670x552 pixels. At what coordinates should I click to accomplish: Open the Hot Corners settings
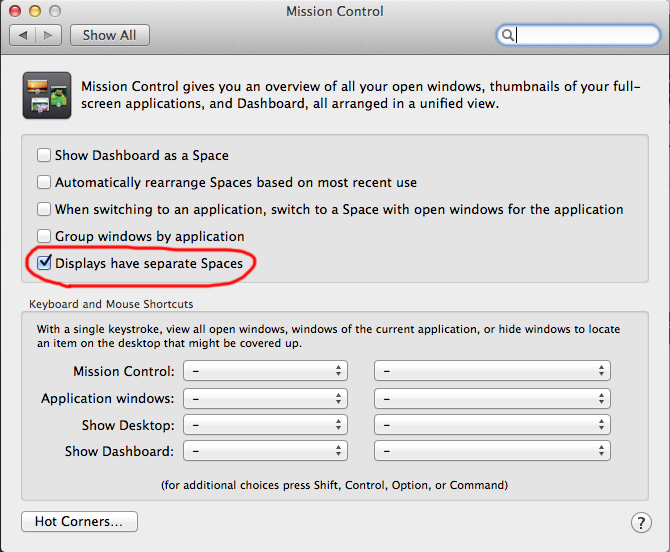pyautogui.click(x=79, y=521)
